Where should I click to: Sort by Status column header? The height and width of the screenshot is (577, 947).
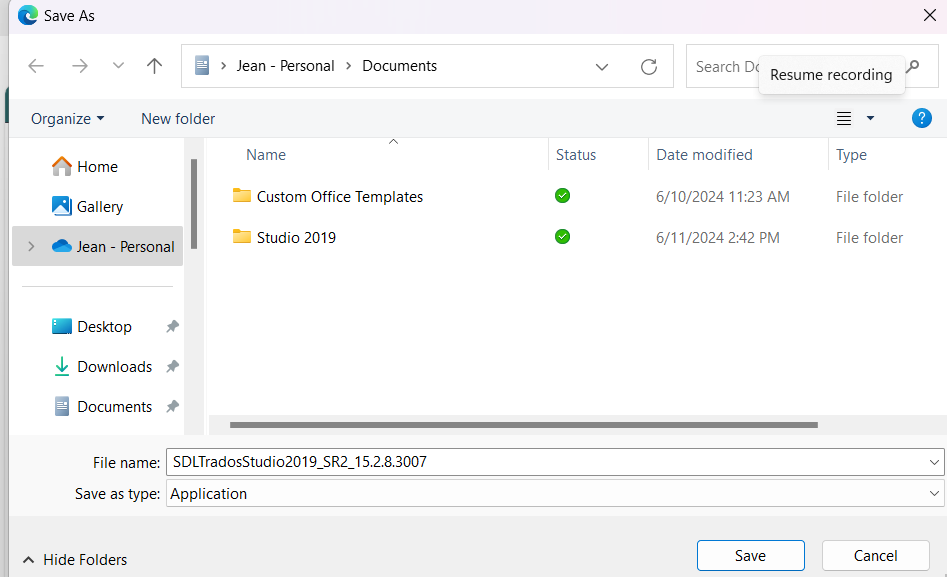tap(576, 155)
